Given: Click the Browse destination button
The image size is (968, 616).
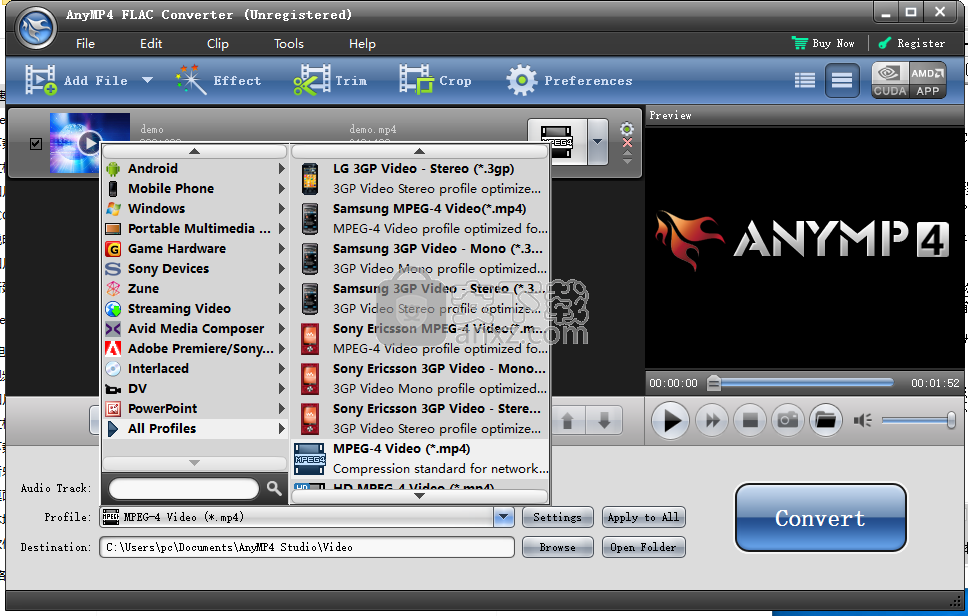Looking at the screenshot, I should pyautogui.click(x=557, y=547).
